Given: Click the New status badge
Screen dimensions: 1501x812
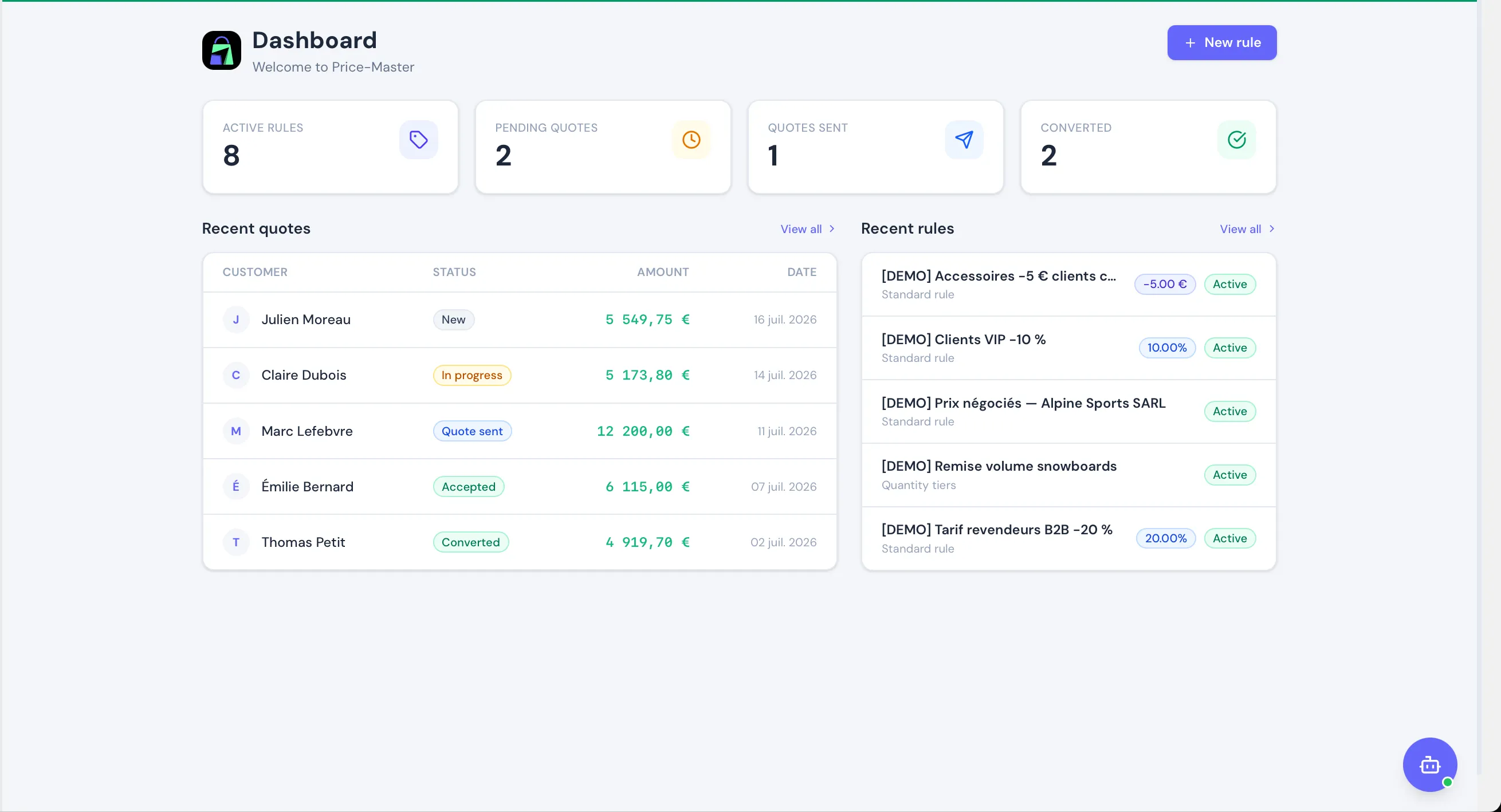Looking at the screenshot, I should (453, 320).
